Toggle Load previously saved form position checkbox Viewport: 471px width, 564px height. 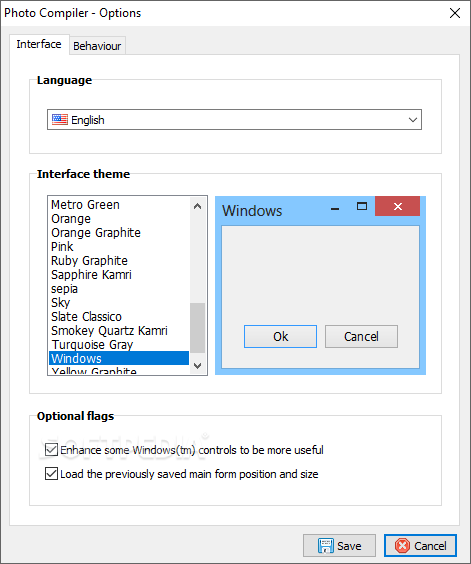51,474
